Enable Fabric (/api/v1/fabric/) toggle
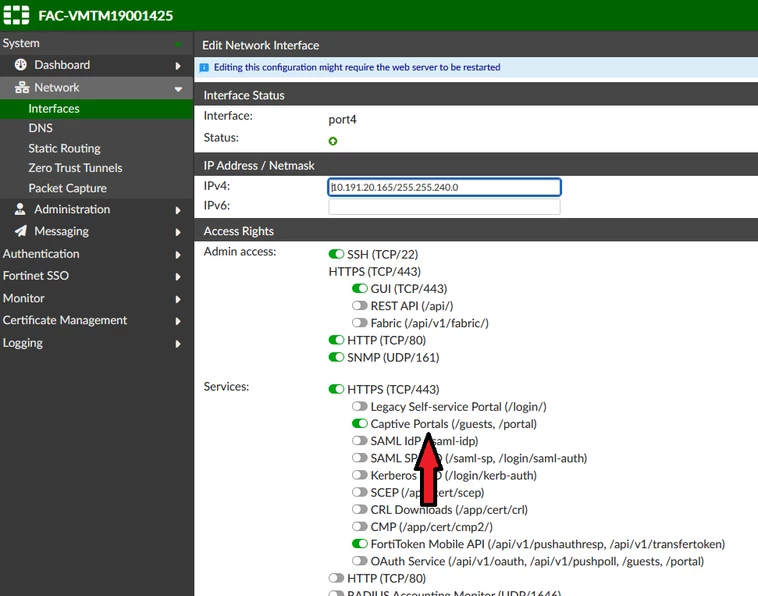Screen dimensions: 758x596 pyautogui.click(x=360, y=322)
